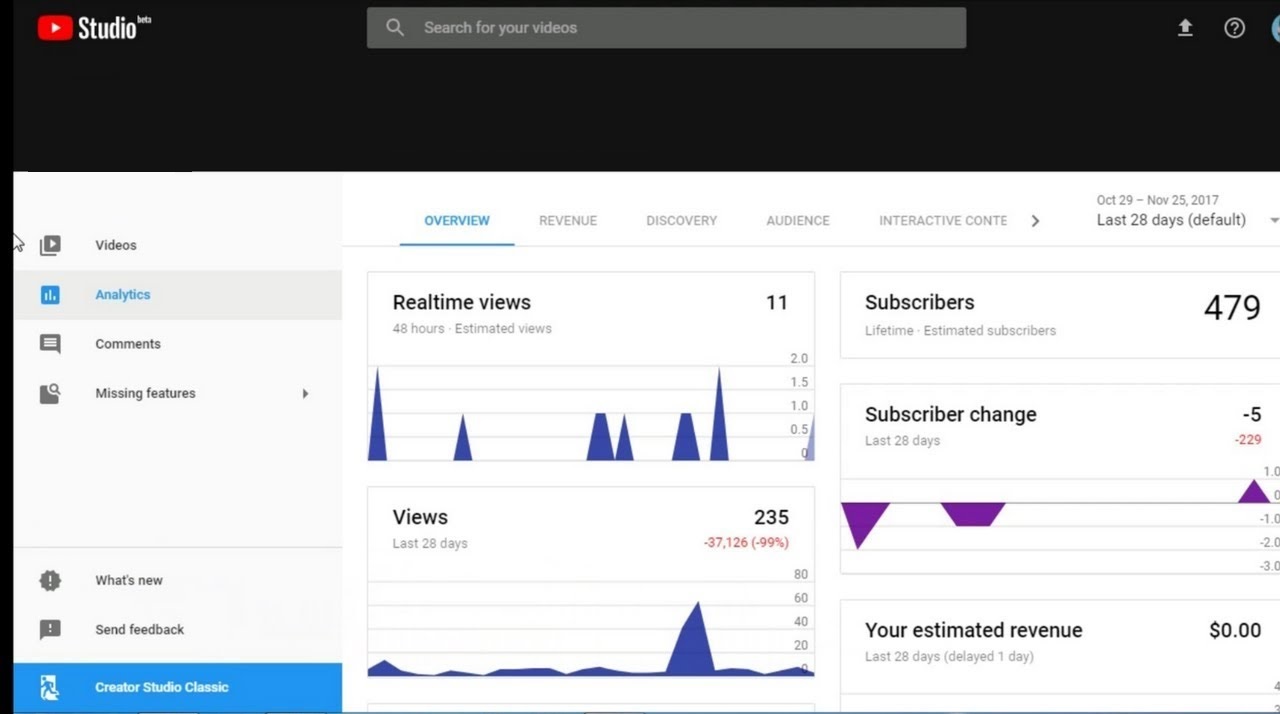
Task: Expand the Missing features submenu arrow
Action: pos(306,394)
